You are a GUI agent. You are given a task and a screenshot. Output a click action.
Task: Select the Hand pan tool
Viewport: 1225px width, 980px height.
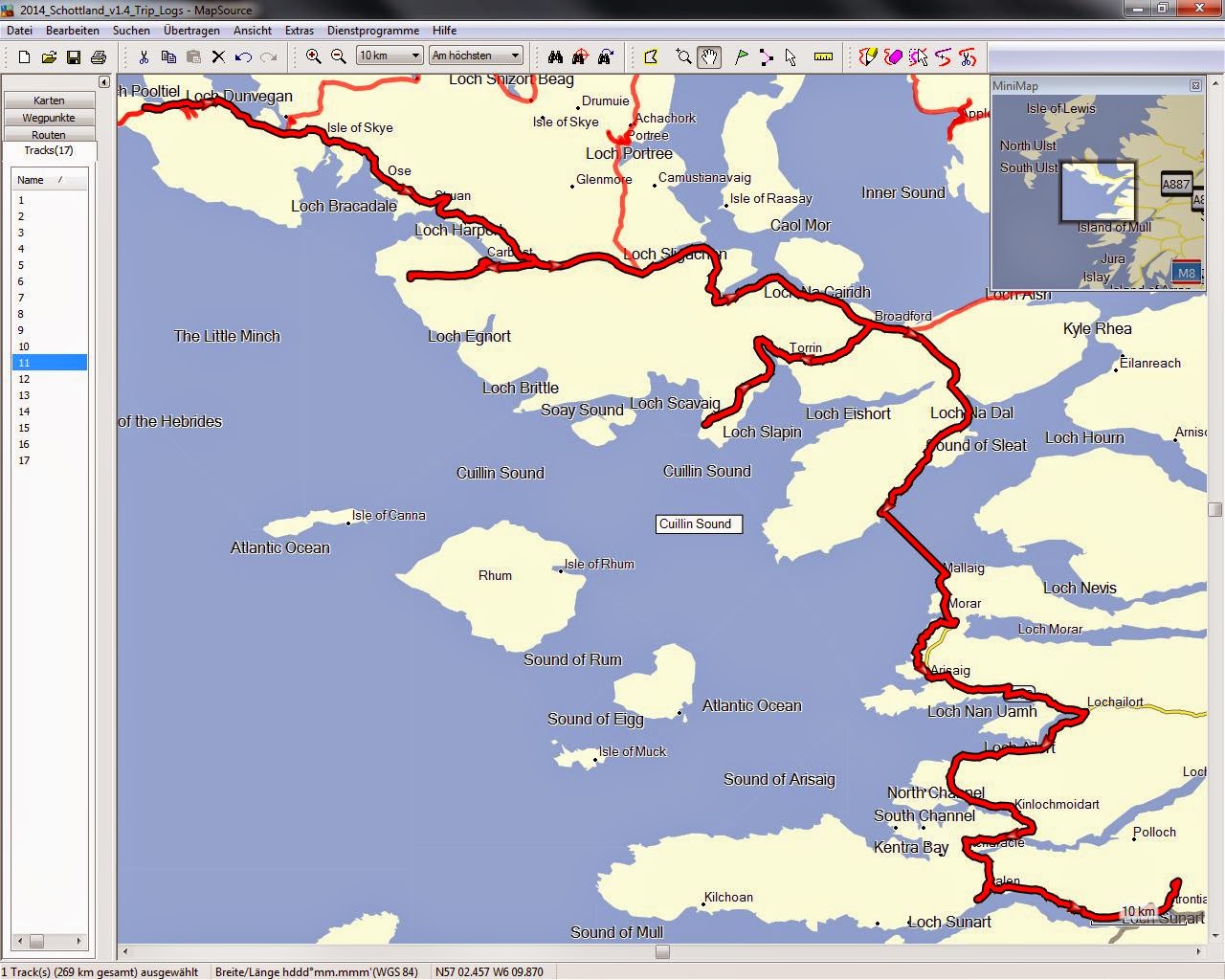[x=708, y=57]
